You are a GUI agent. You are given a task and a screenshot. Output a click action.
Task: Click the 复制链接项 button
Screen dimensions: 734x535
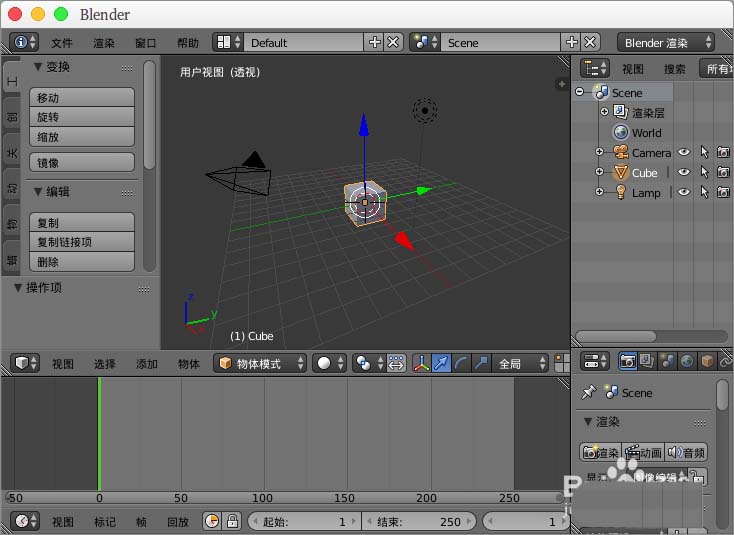click(82, 242)
